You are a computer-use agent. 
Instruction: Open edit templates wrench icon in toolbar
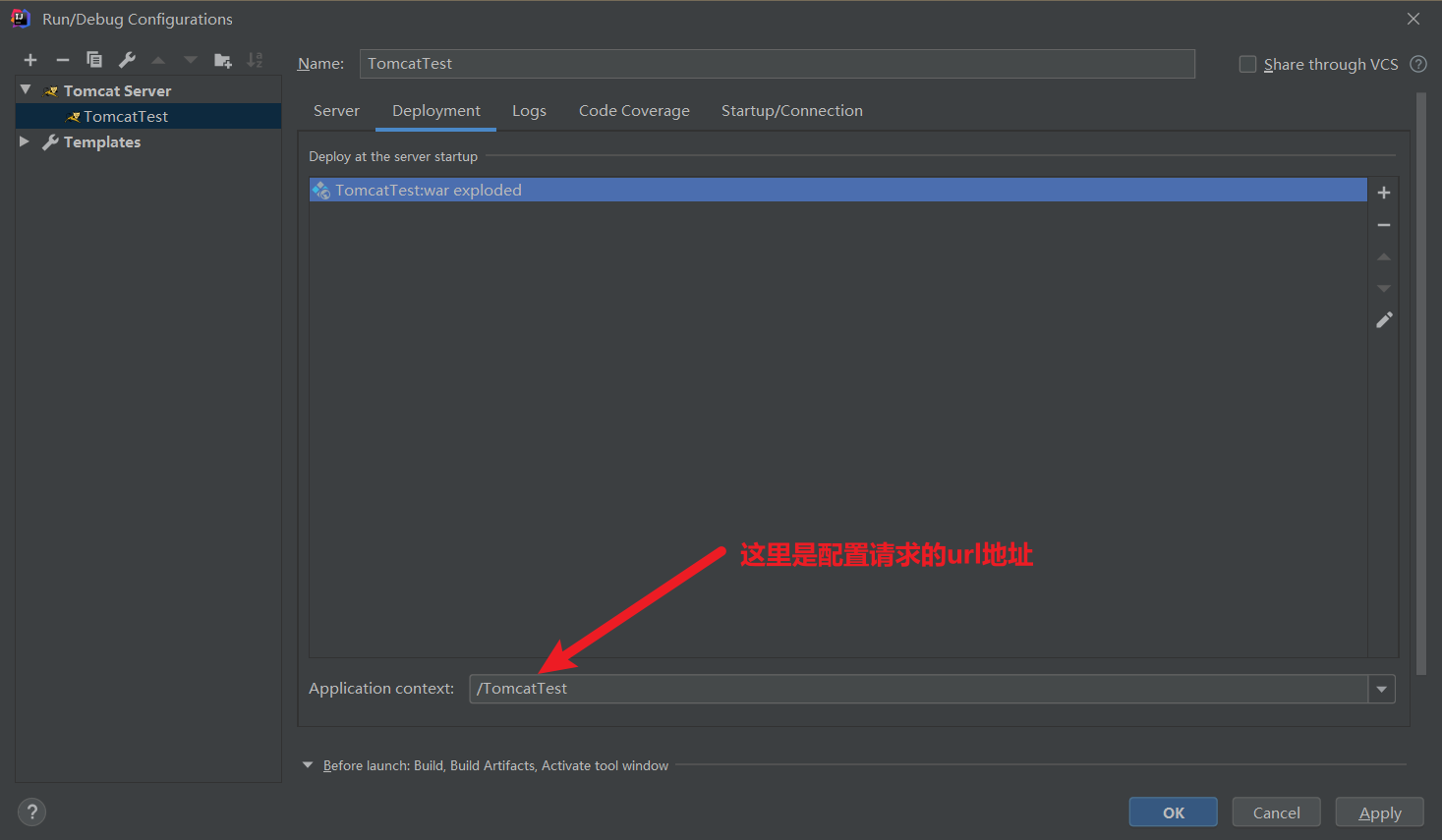coord(127,60)
